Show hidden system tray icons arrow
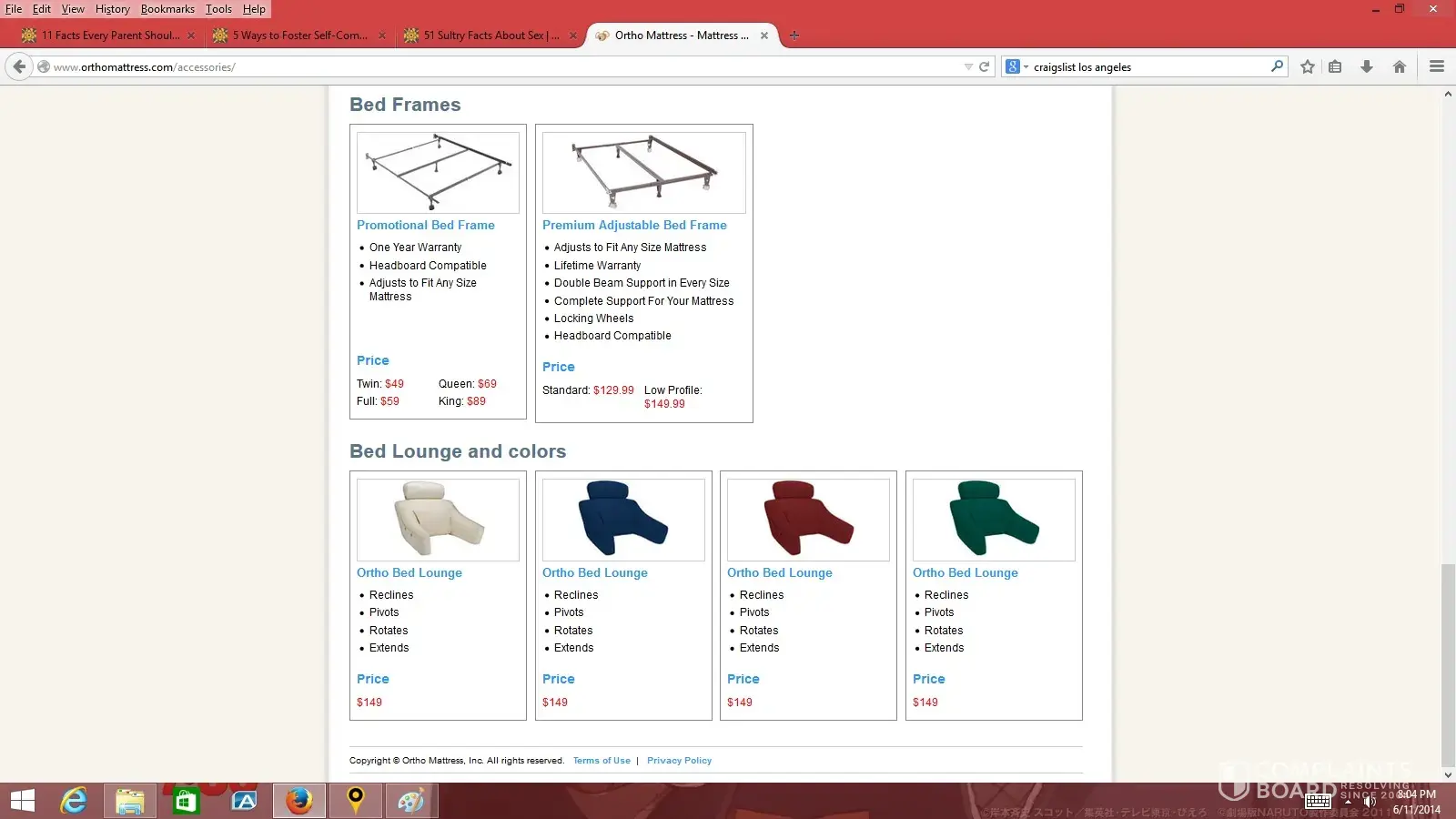 point(1348,802)
